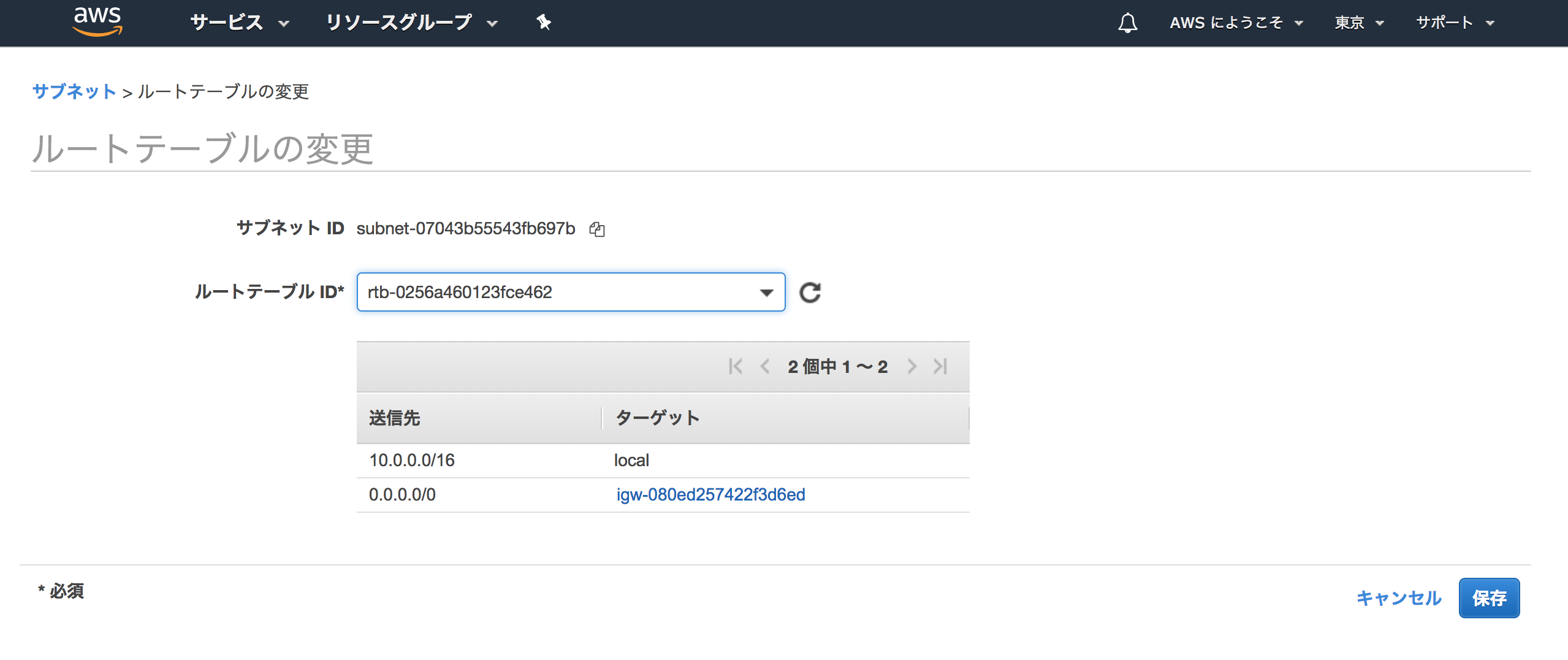This screenshot has width=1568, height=660.
Task: Click the previous page arrow
Action: (764, 366)
